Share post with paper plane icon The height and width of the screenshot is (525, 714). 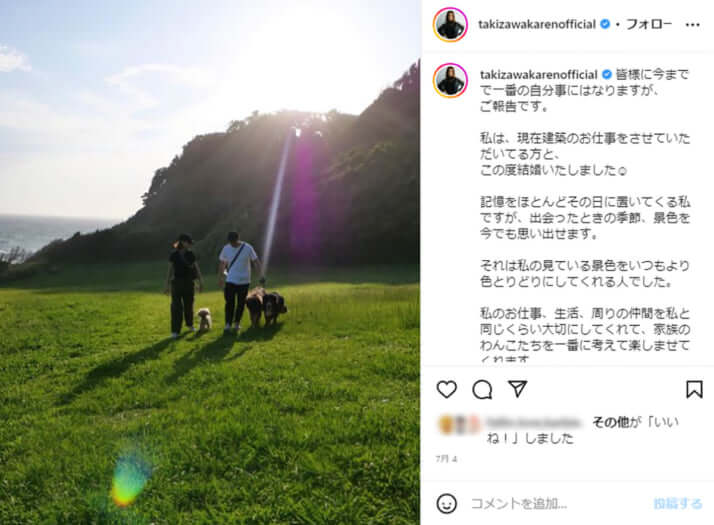[517, 389]
